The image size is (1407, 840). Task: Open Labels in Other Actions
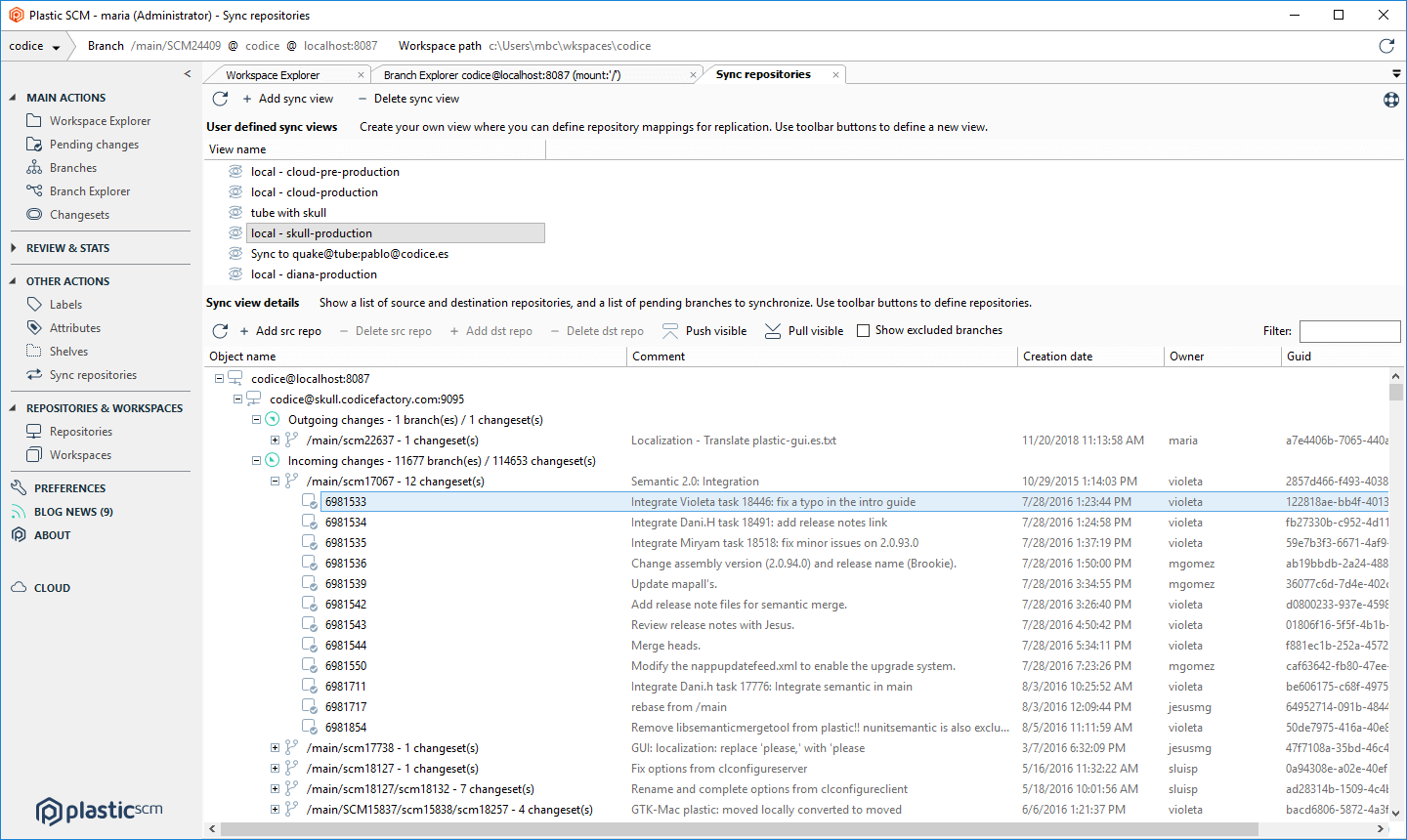point(55,305)
